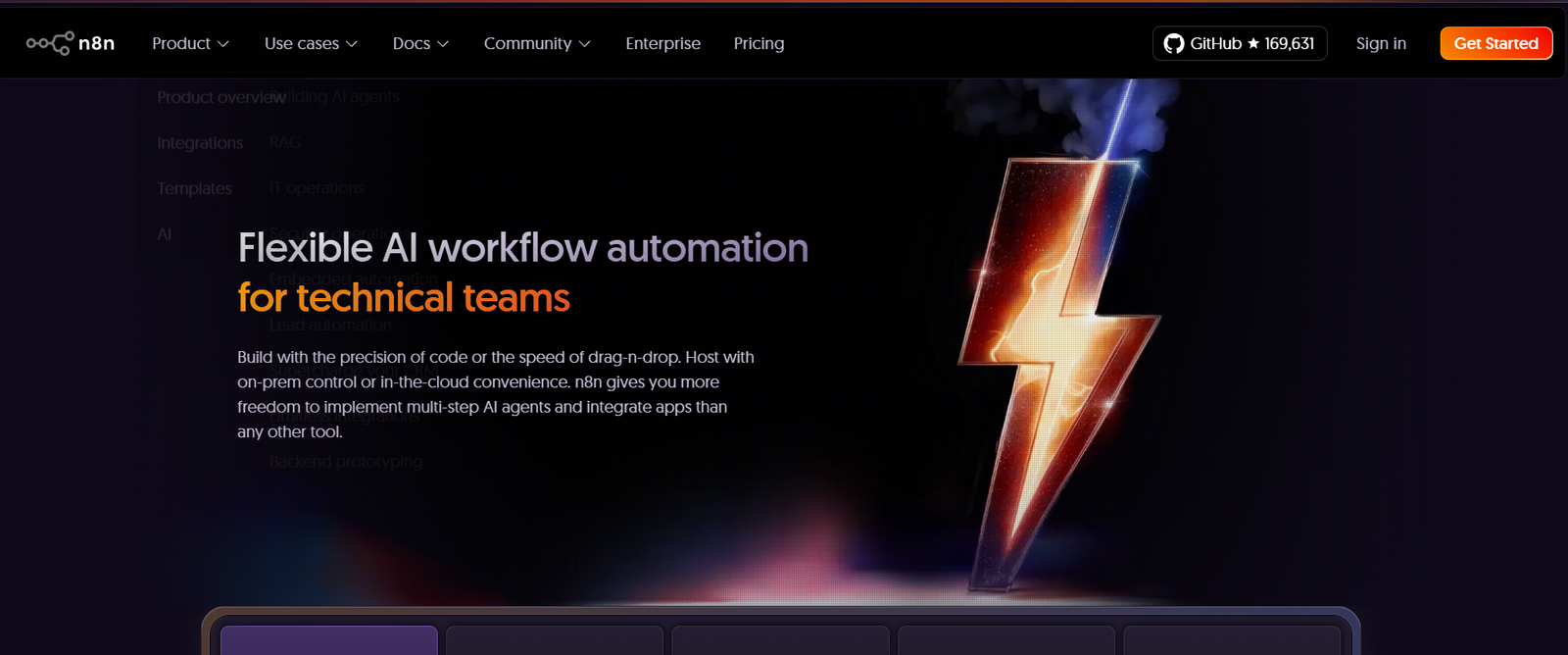Image resolution: width=1568 pixels, height=655 pixels.
Task: Click the headline Flexible AI workflow automation
Action: [523, 248]
